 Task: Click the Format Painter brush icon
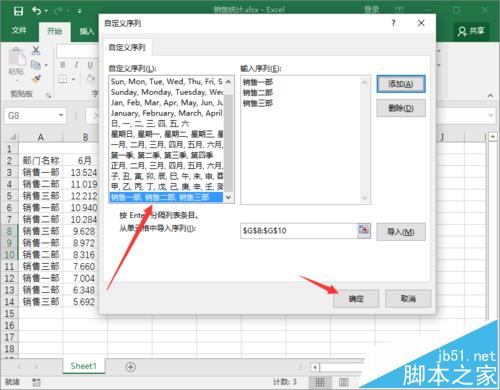click(x=36, y=79)
